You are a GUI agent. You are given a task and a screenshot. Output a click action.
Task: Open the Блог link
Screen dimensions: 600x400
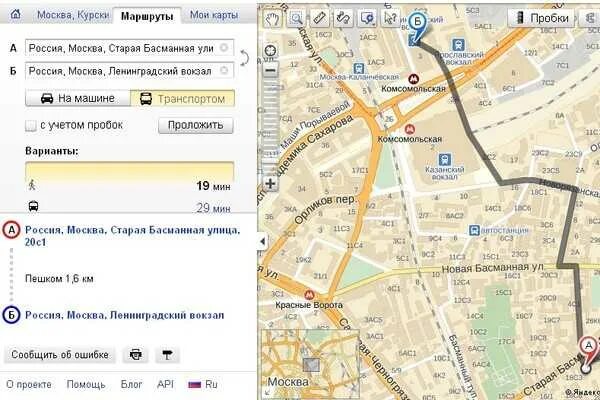[131, 384]
